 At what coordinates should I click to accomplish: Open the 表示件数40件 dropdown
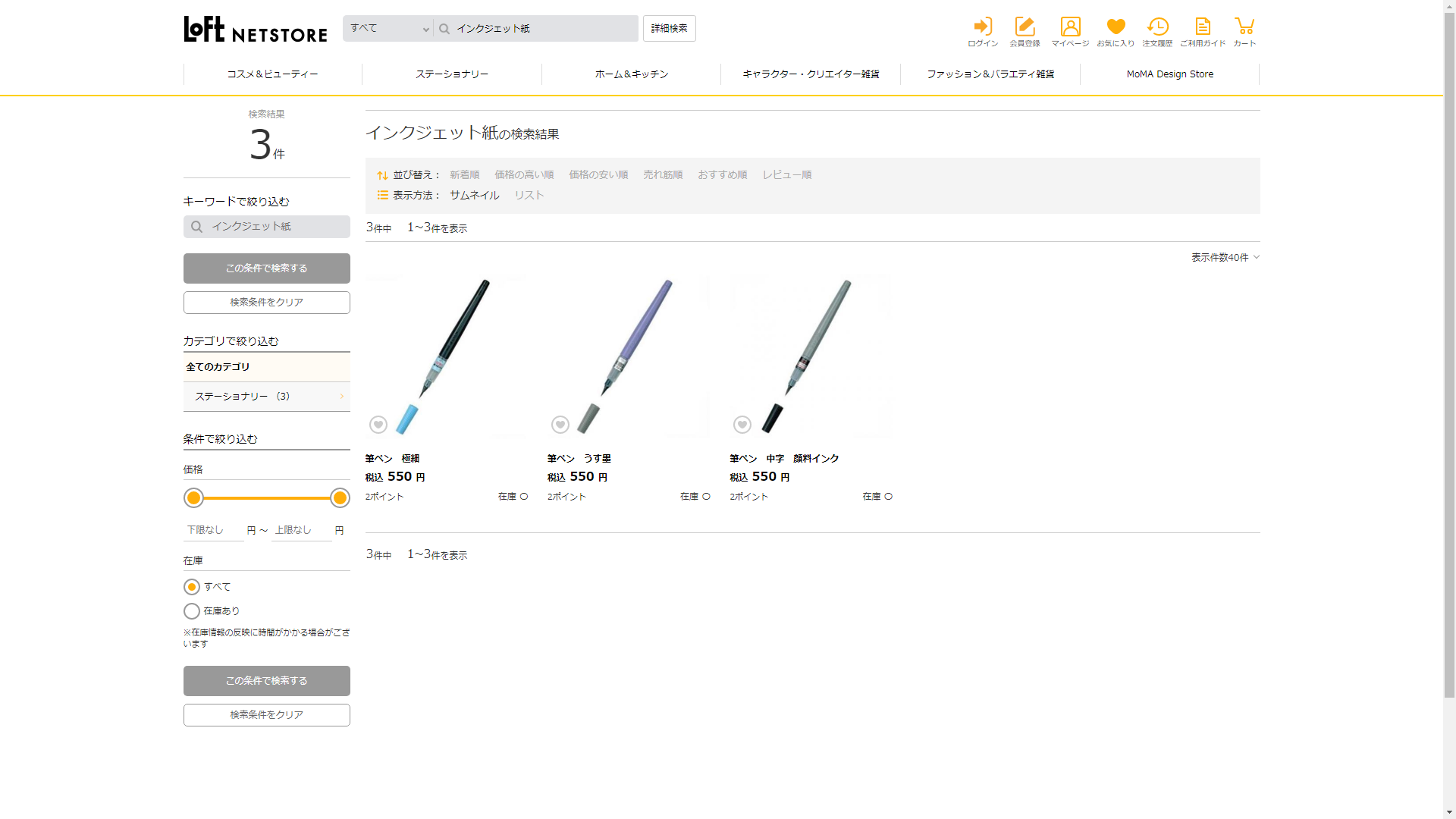tap(1225, 258)
